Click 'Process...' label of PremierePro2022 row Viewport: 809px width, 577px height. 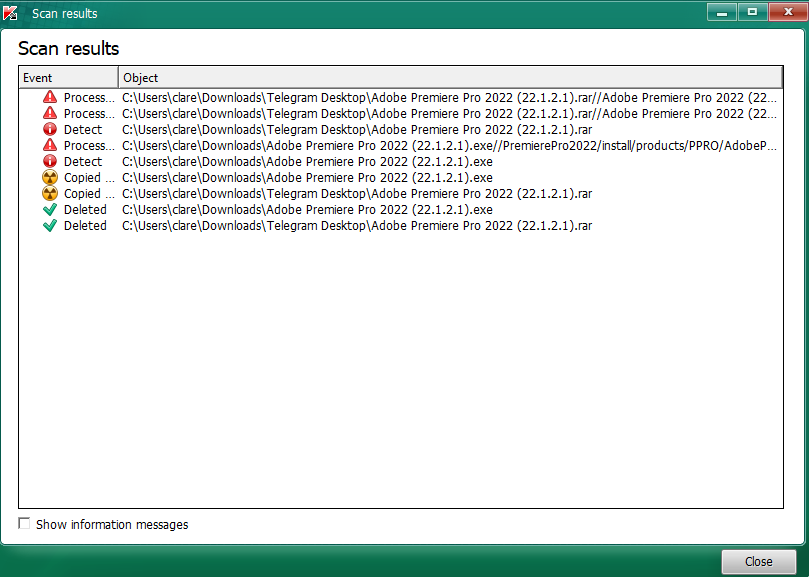(89, 146)
